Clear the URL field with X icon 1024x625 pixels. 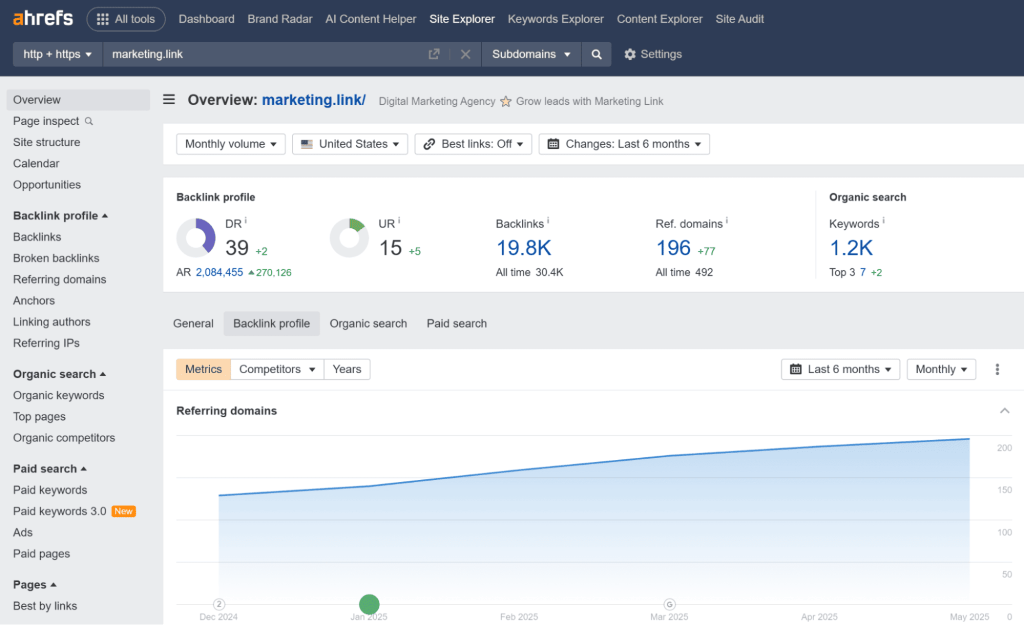tap(465, 54)
